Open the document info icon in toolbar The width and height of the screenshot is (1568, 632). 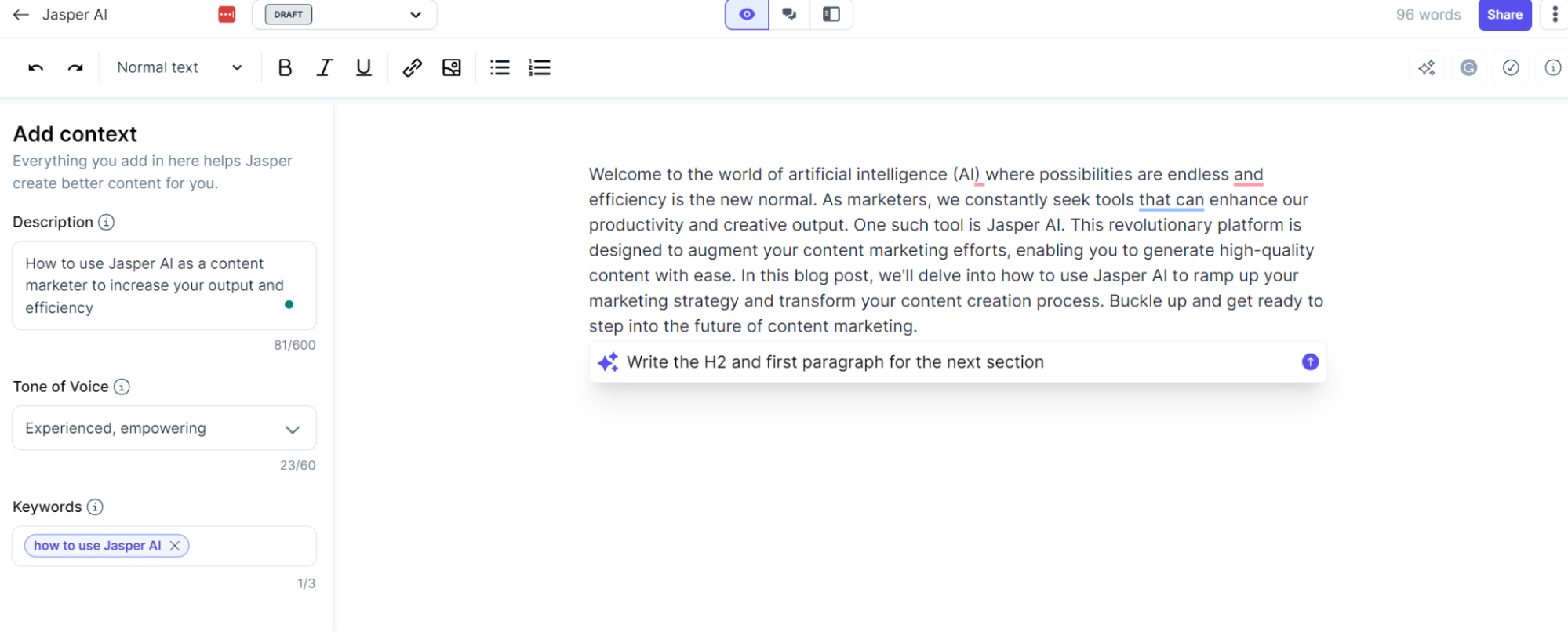pyautogui.click(x=1553, y=68)
